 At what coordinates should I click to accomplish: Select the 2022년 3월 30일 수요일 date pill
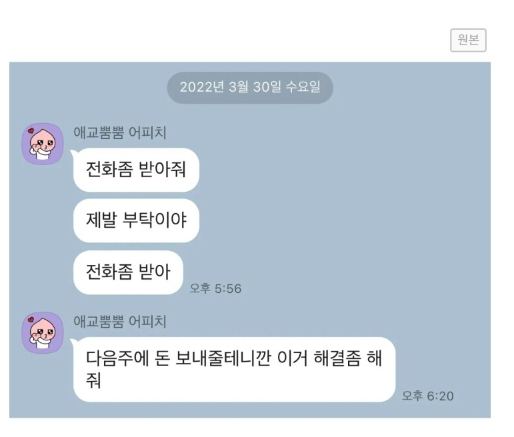pyautogui.click(x=250, y=88)
